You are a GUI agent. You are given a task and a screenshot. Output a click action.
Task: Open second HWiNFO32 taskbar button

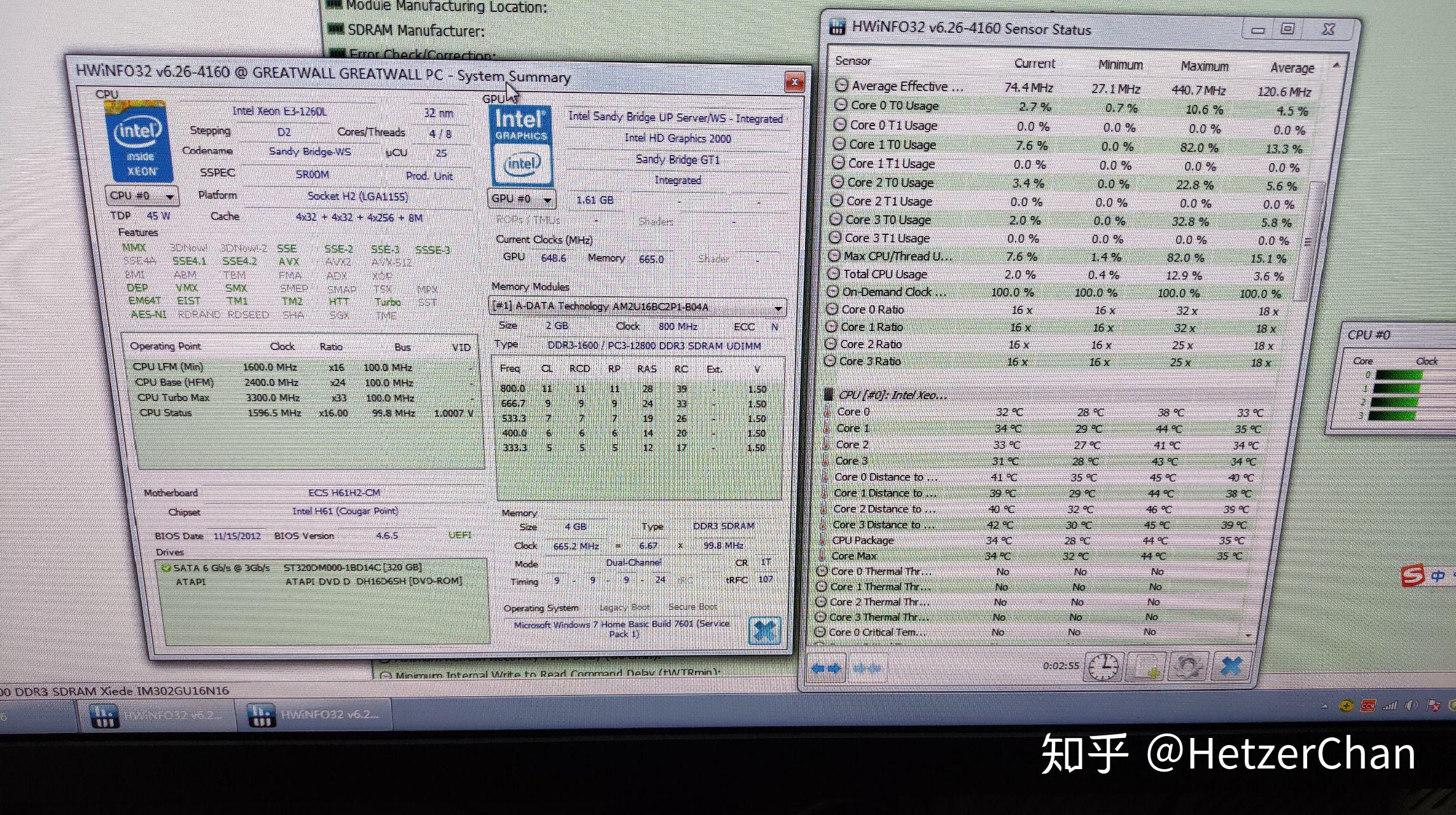(314, 715)
